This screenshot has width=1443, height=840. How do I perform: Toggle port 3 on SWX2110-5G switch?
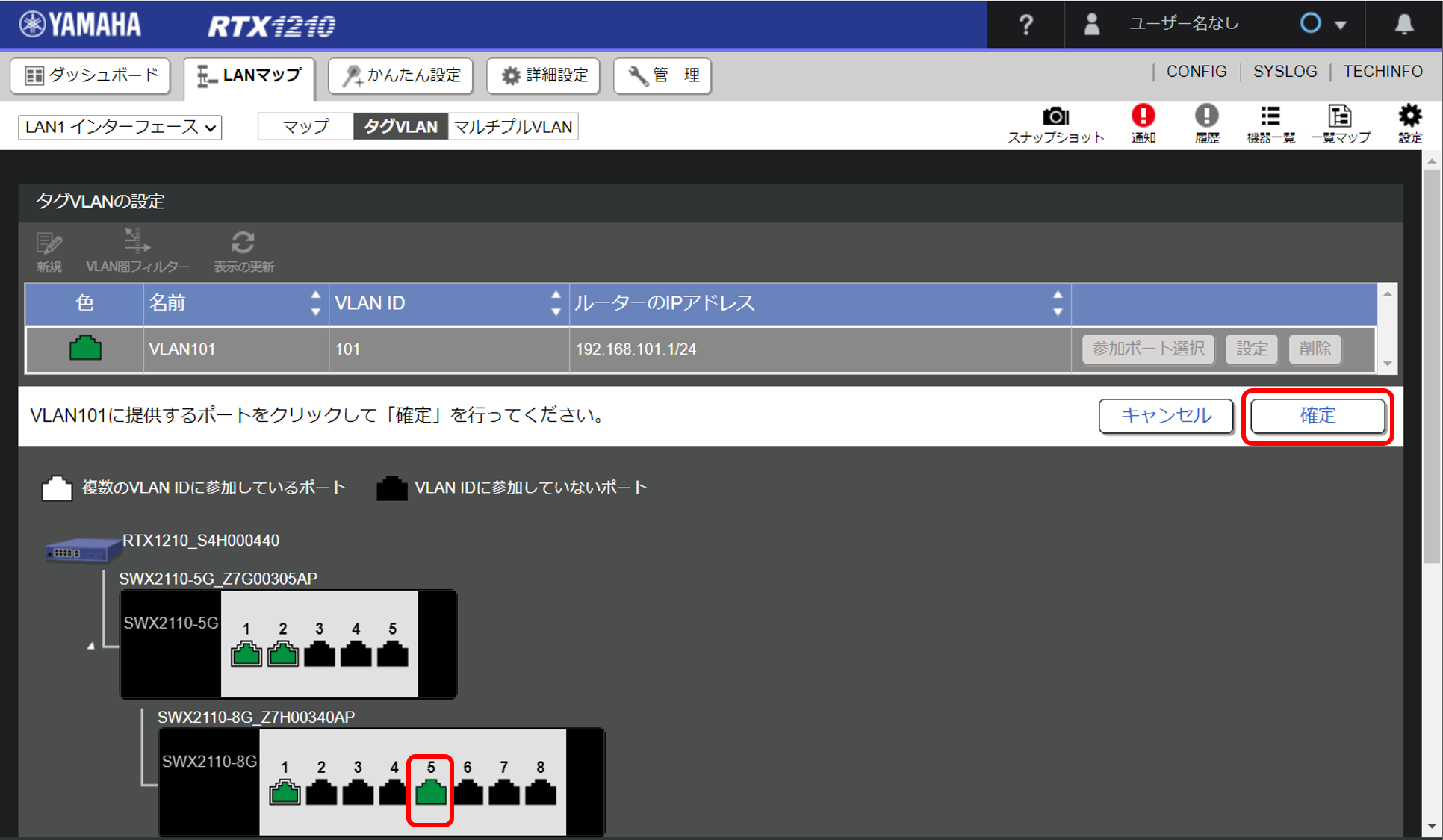320,654
